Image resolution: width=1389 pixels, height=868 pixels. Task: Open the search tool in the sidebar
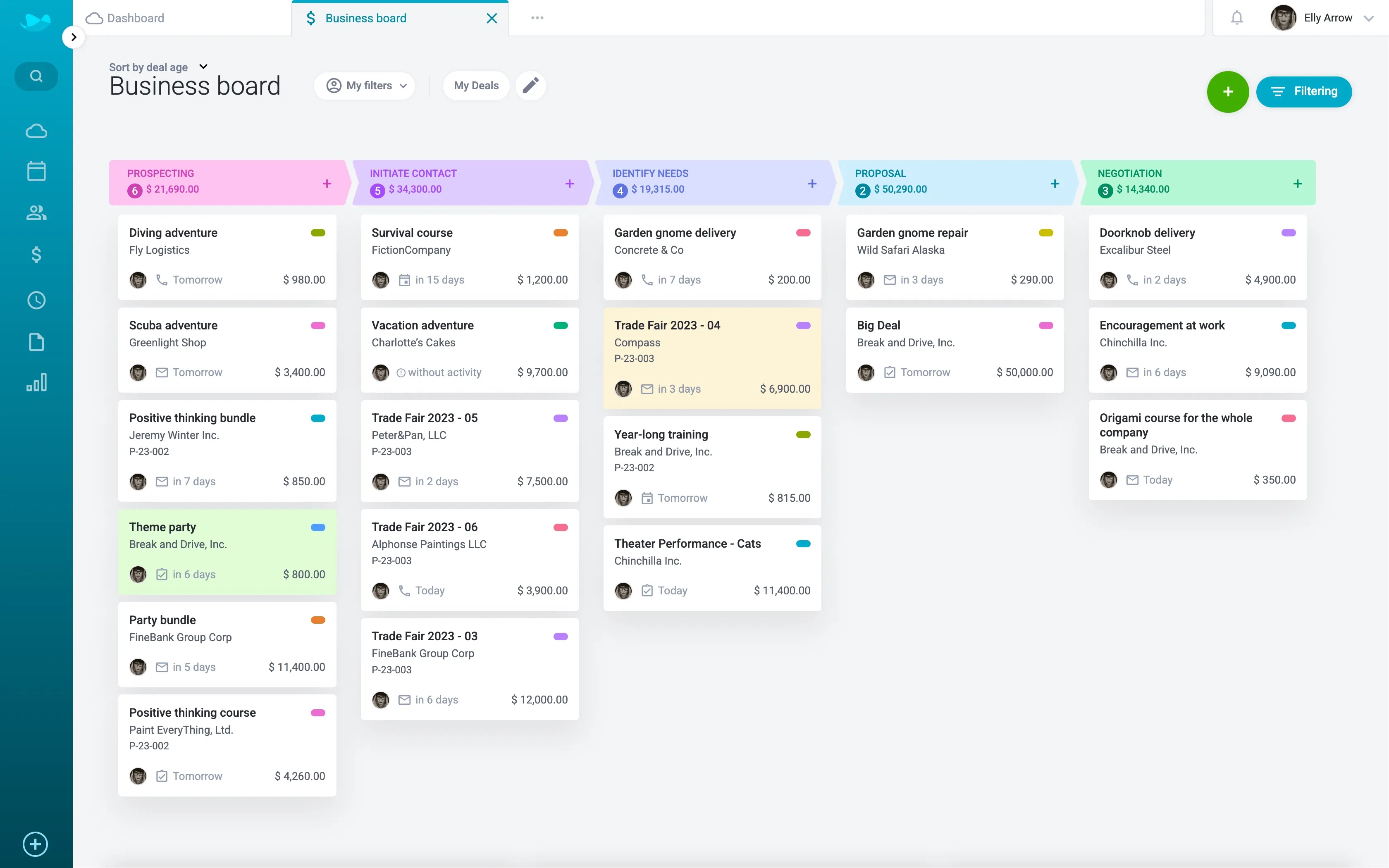pyautogui.click(x=36, y=76)
